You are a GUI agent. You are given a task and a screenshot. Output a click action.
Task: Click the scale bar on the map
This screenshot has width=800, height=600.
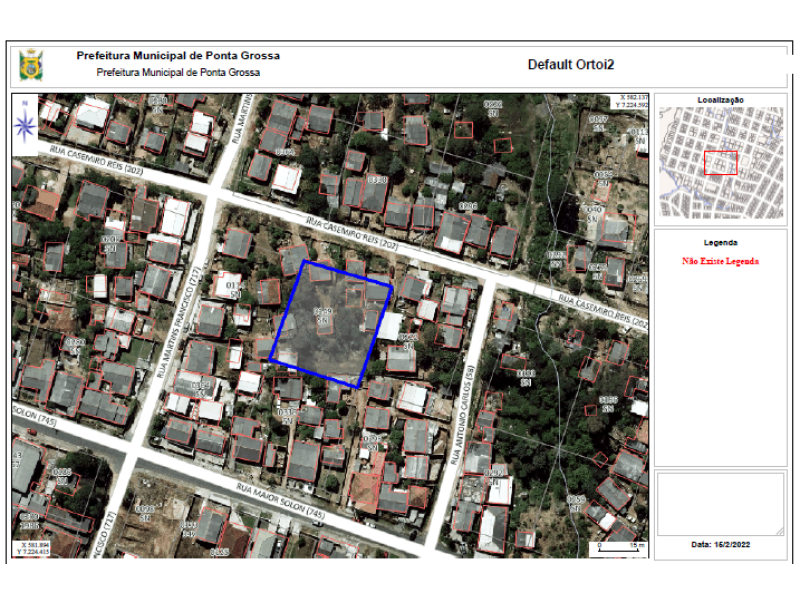619,547
